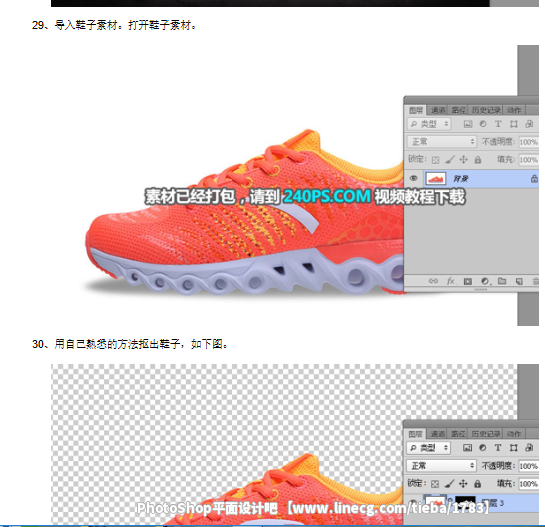The image size is (545, 527).
Task: Click step text 30、用自己熟悉的方法抠出鞋子
Action: pos(130,344)
